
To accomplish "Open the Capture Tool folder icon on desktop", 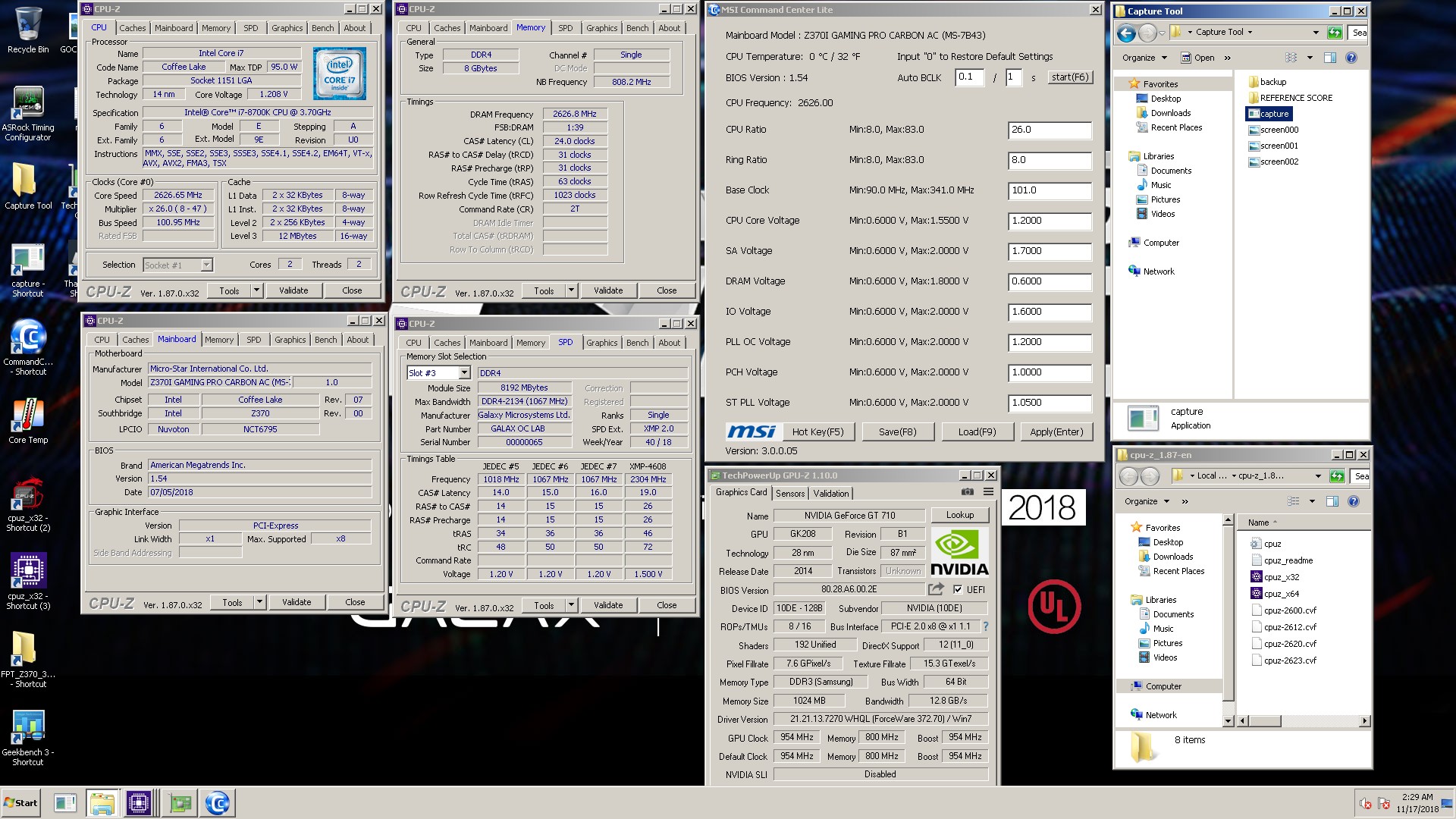I will point(28,186).
